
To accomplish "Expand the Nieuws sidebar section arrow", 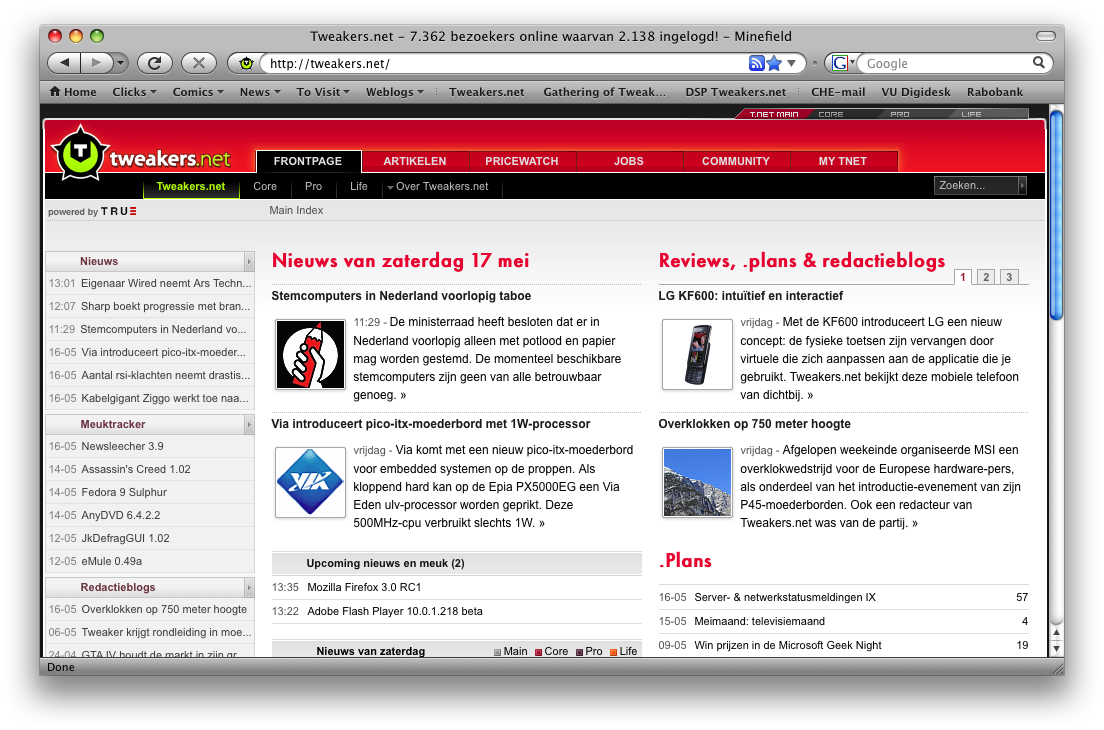I will click(249, 261).
